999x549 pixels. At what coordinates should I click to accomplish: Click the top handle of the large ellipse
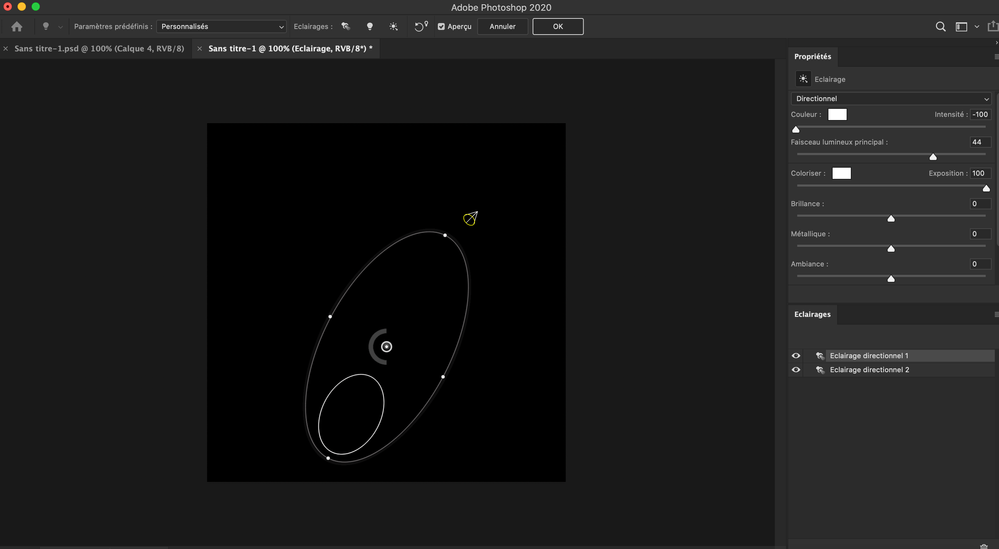pos(445,236)
